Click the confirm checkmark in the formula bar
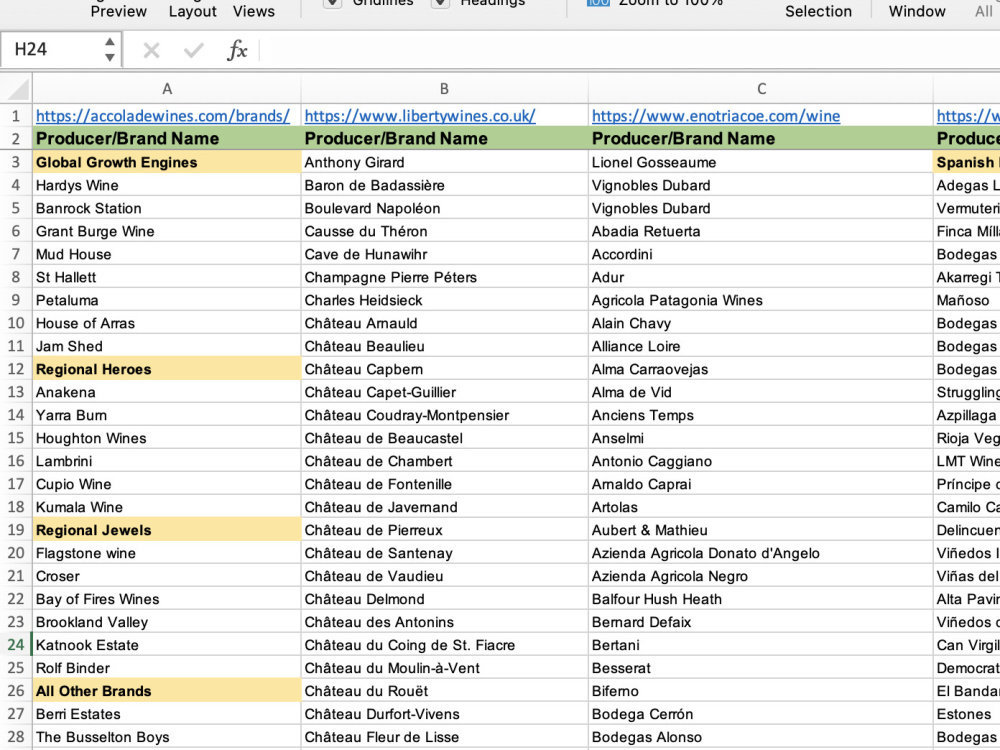Screen dimensions: 1000x750 click(x=193, y=50)
